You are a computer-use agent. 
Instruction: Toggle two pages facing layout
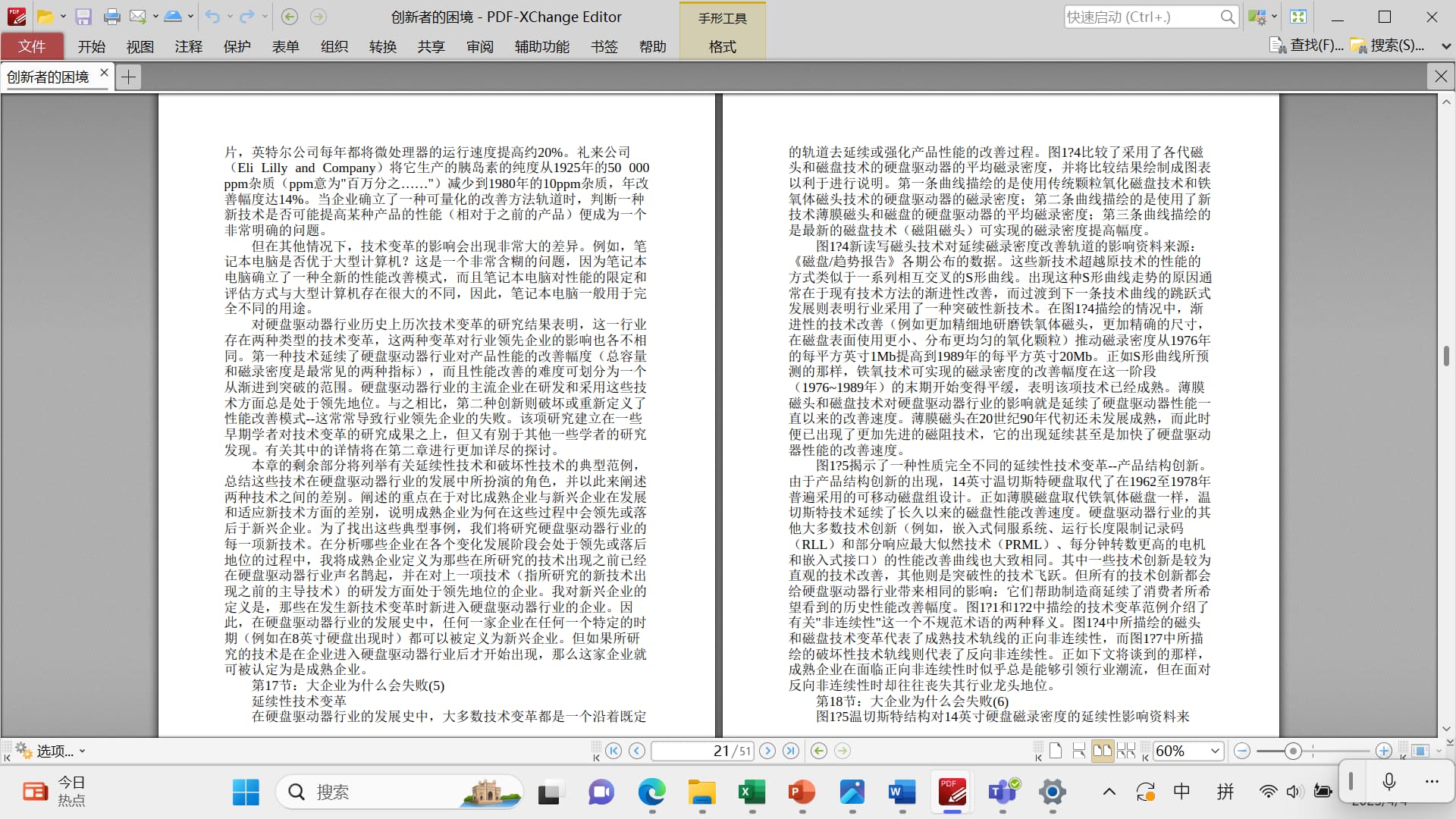click(x=1102, y=751)
